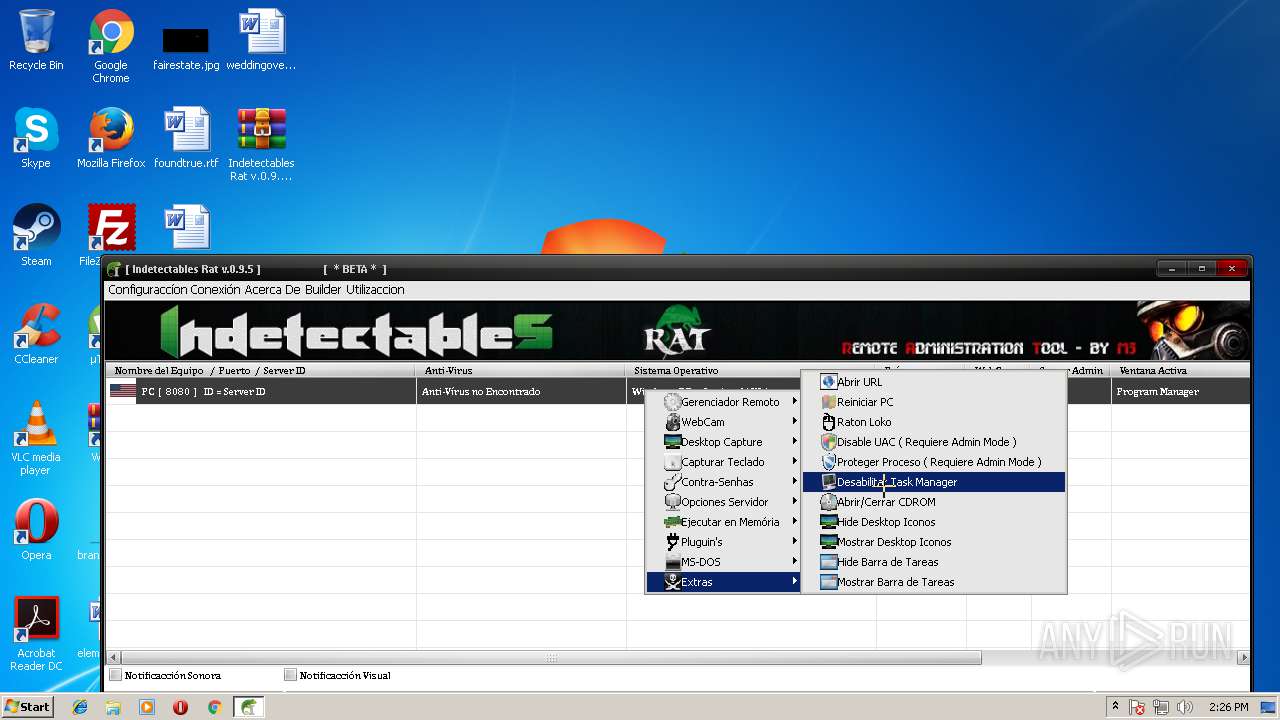This screenshot has height=720, width=1280.
Task: Click the horizontal scrollbar thumb in list
Action: point(551,658)
